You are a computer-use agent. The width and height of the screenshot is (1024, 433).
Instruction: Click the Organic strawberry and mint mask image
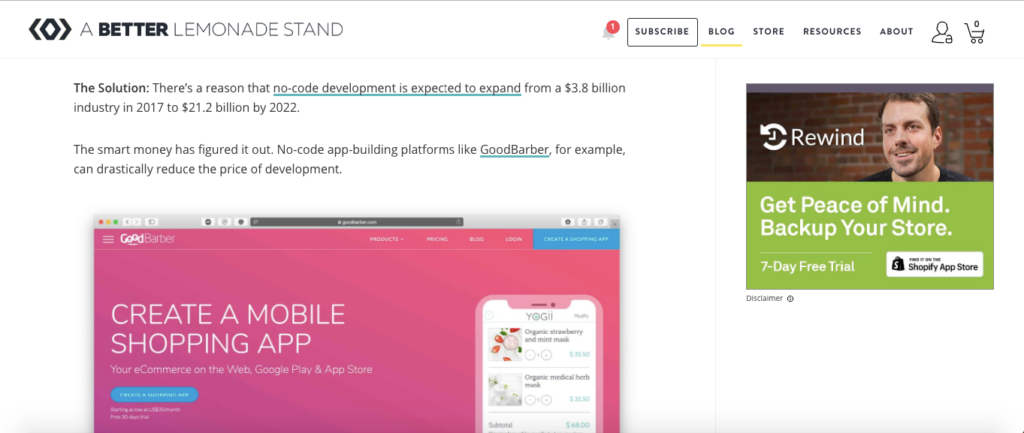[x=505, y=344]
